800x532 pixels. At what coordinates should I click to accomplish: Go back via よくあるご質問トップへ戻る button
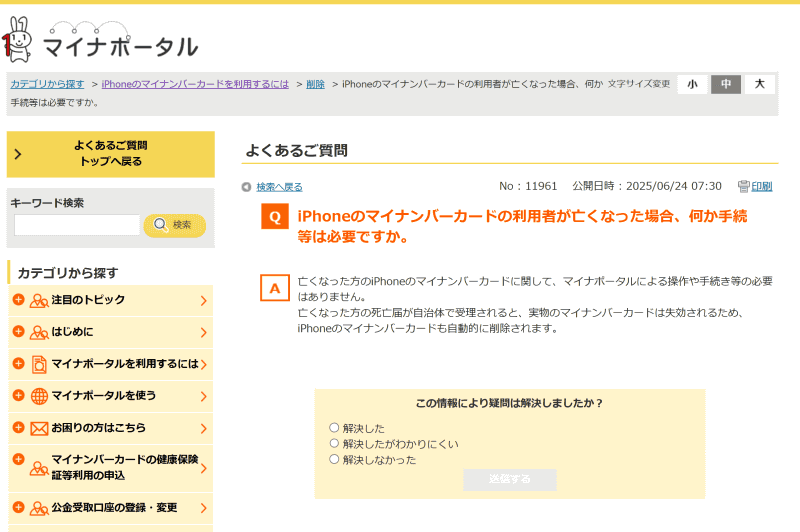coord(111,154)
